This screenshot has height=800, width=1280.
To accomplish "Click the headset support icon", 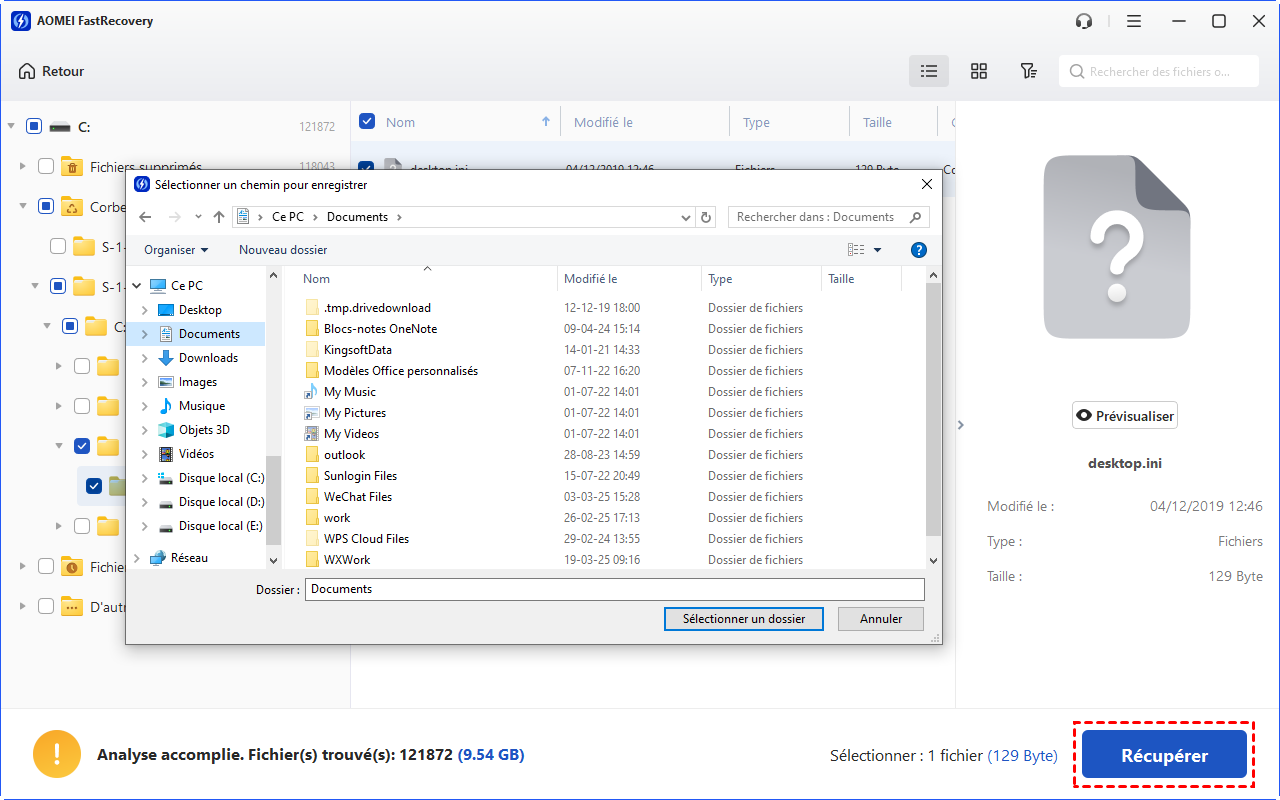I will pos(1084,21).
